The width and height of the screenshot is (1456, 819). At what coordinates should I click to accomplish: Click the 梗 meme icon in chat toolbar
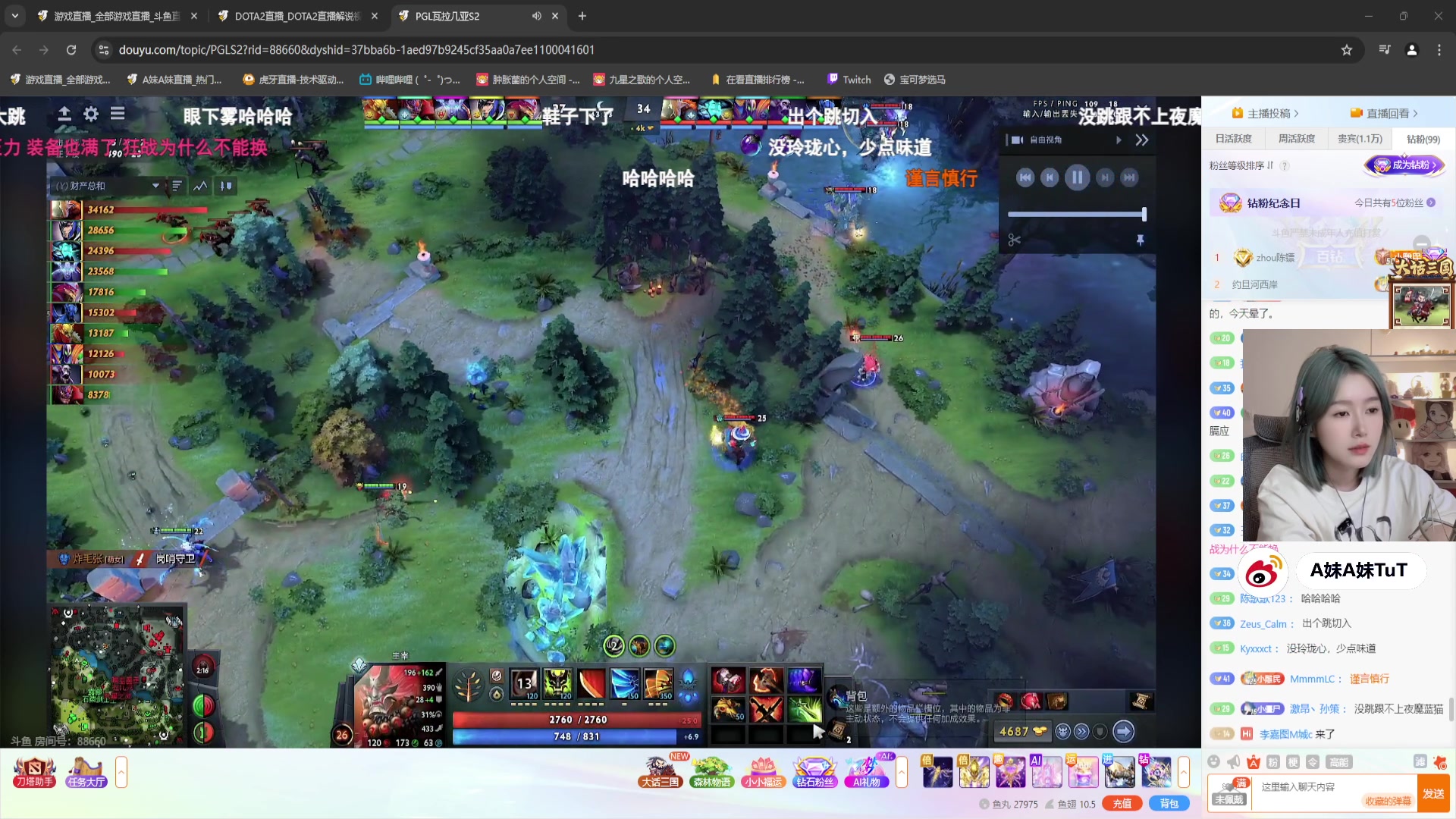[1293, 762]
